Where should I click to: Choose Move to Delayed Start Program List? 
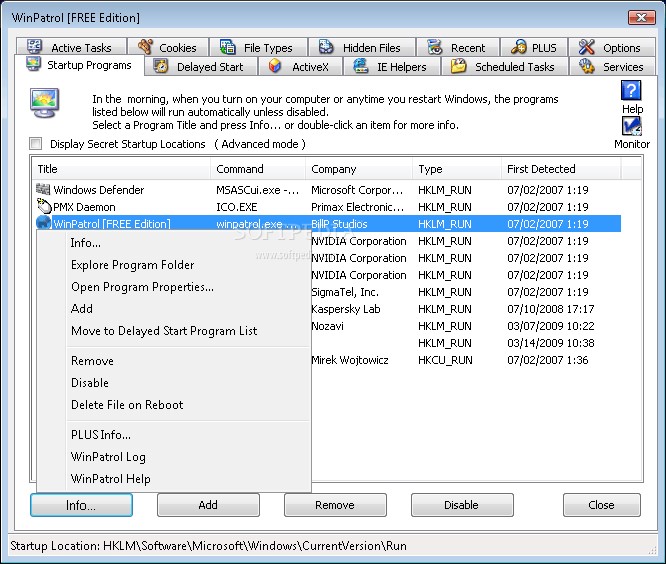click(x=164, y=331)
